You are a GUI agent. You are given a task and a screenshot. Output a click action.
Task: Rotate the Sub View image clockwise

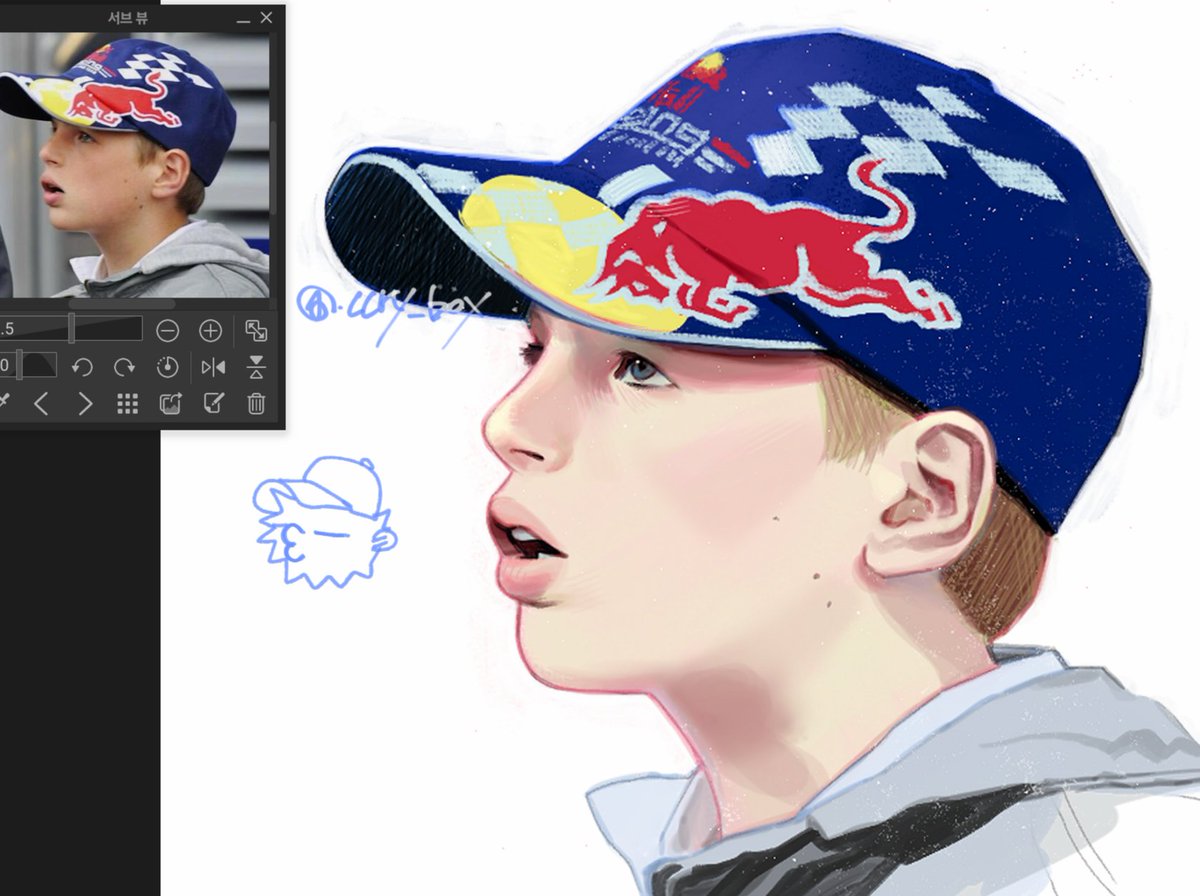(125, 367)
